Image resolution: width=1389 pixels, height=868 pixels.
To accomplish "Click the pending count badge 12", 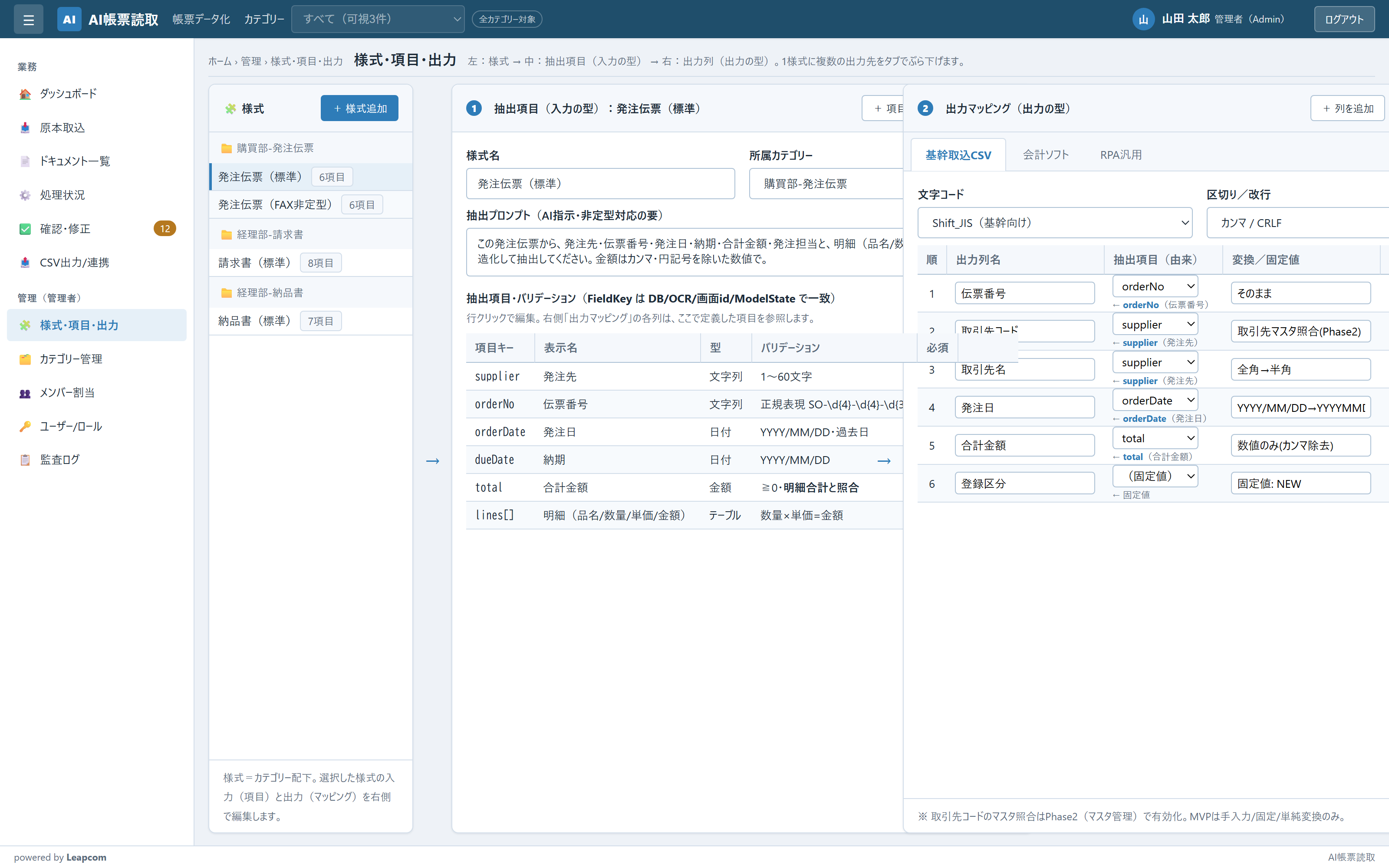I will [165, 228].
